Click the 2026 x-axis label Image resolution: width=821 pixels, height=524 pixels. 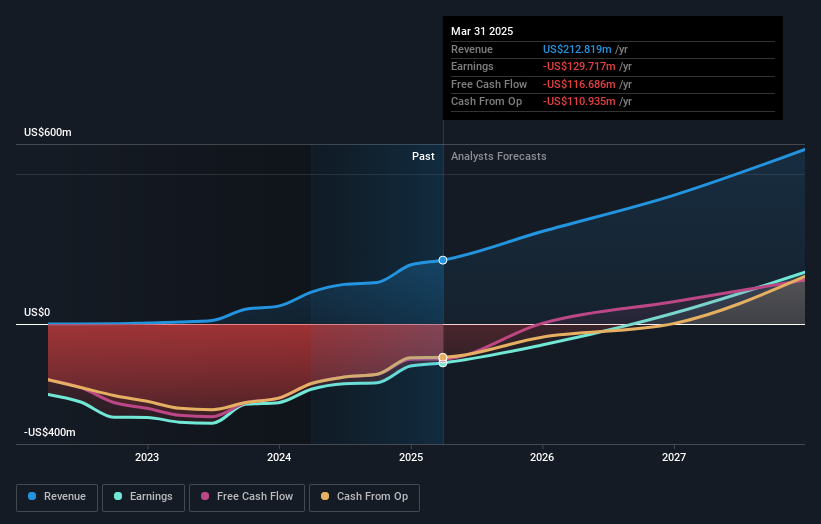point(542,458)
